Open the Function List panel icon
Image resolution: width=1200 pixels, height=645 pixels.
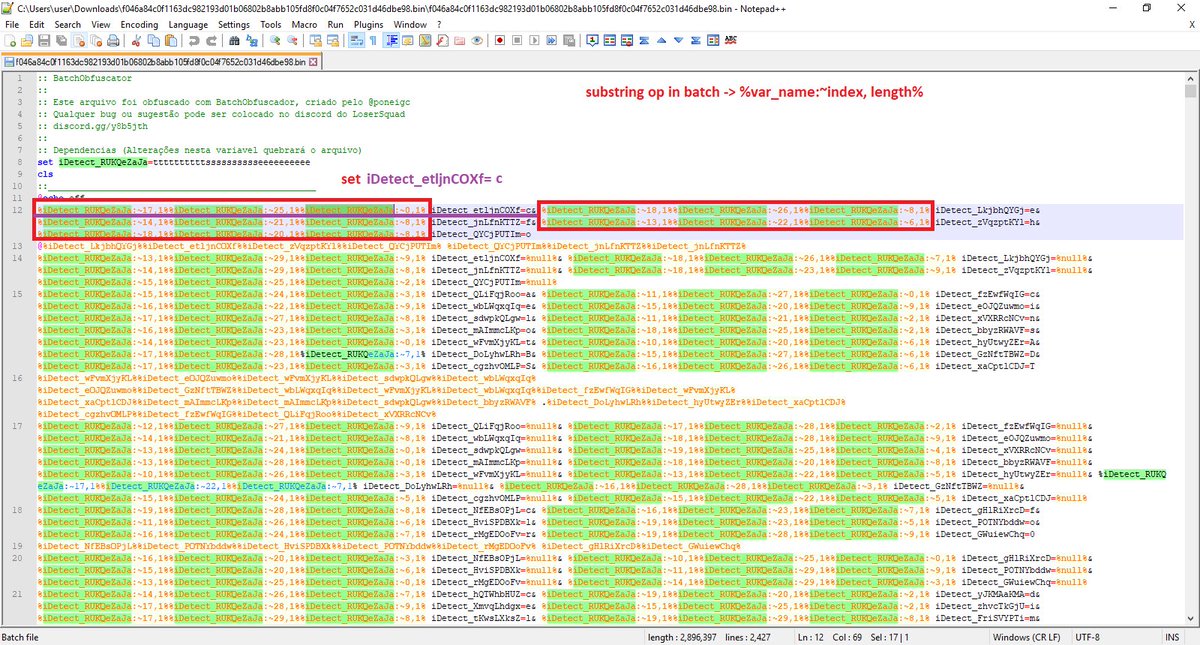pos(443,41)
